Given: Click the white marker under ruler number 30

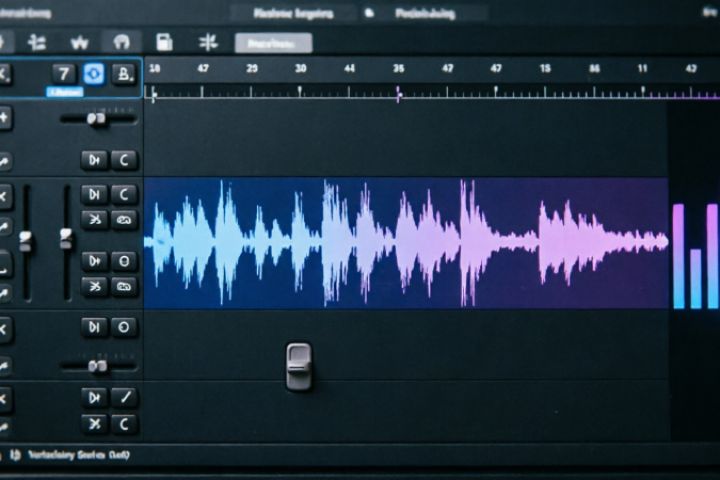Looking at the screenshot, I should tap(300, 90).
